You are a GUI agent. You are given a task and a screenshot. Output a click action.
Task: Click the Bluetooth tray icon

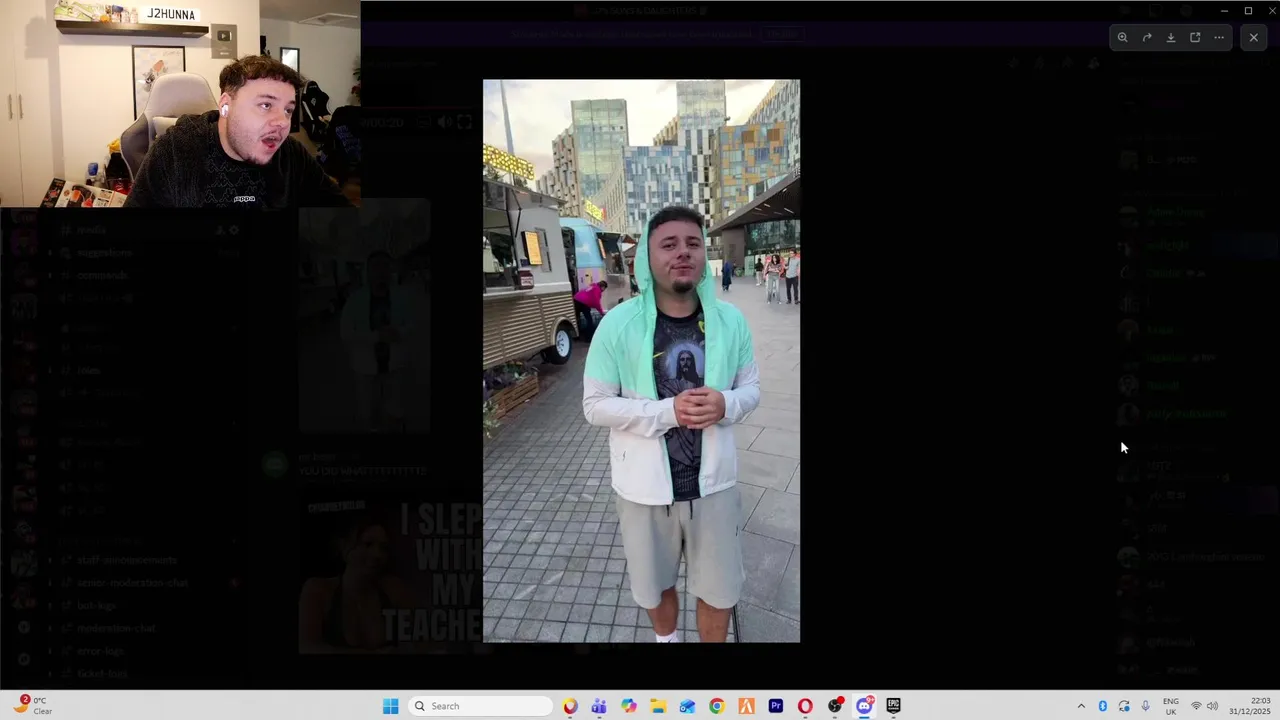[1103, 706]
